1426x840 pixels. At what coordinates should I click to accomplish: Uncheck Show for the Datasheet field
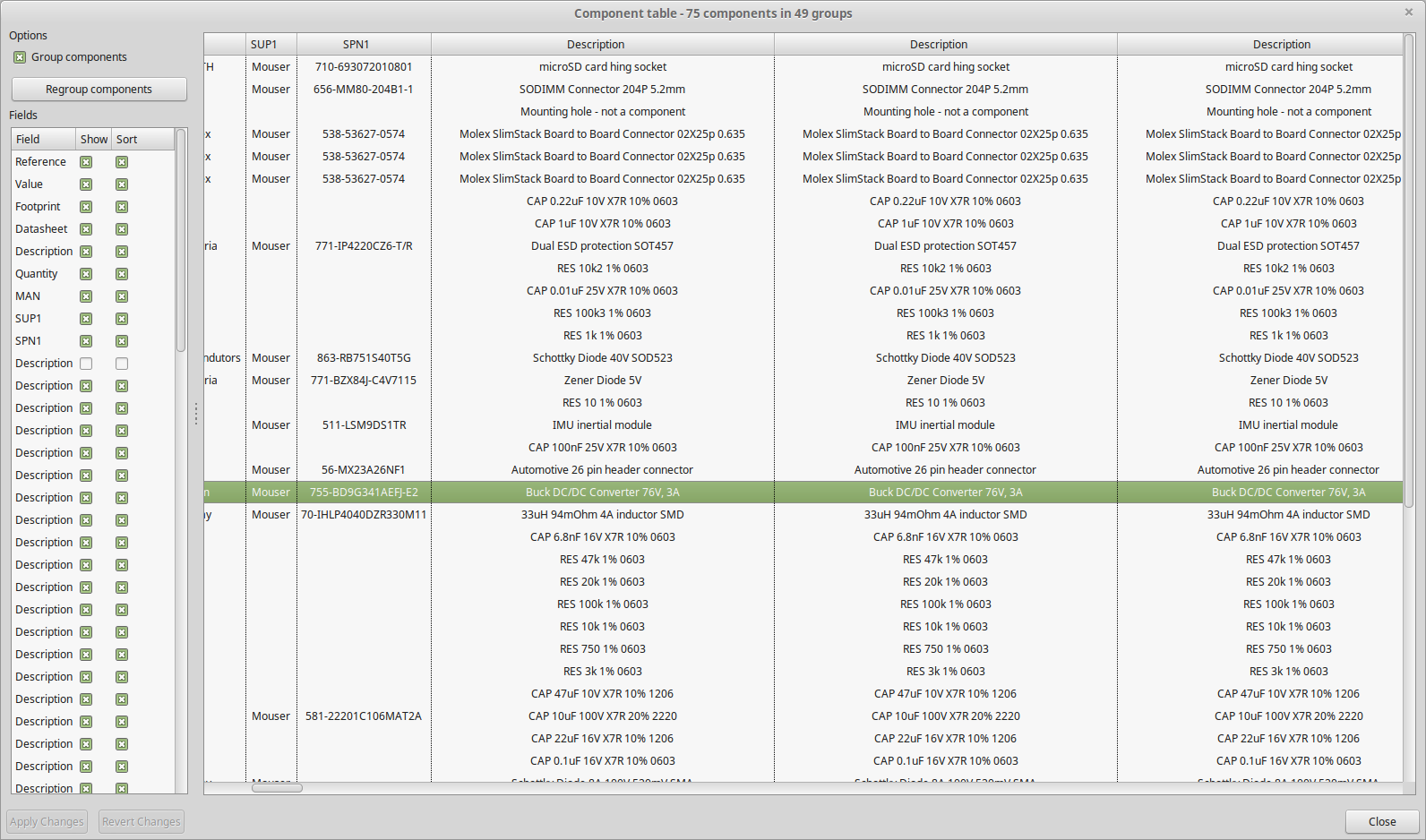86,229
